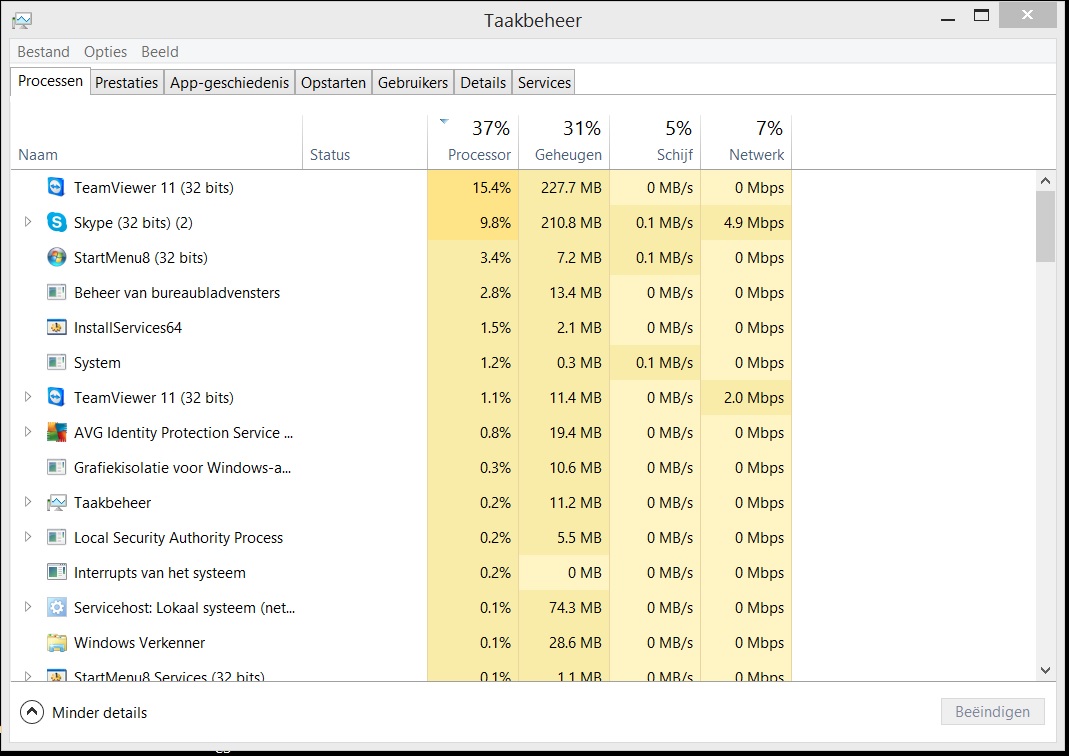Select the StartMenu8 (32 bits) process name
Viewport: 1069px width, 756px height.
click(141, 258)
